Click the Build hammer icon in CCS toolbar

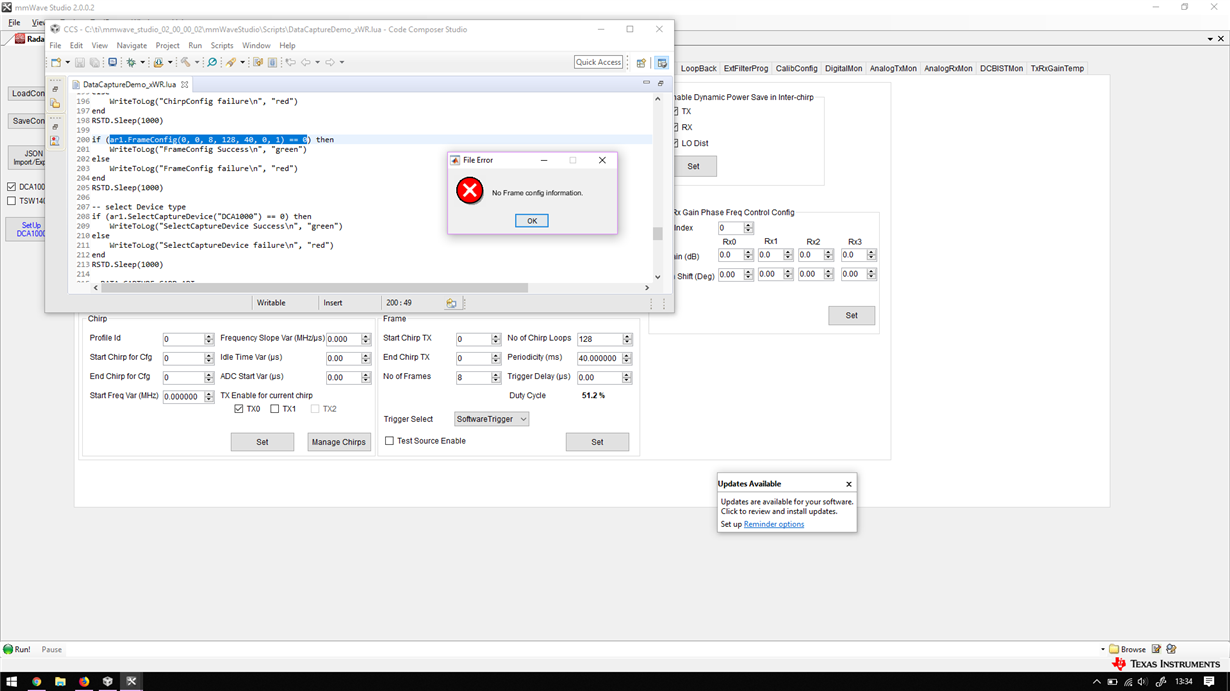click(184, 62)
